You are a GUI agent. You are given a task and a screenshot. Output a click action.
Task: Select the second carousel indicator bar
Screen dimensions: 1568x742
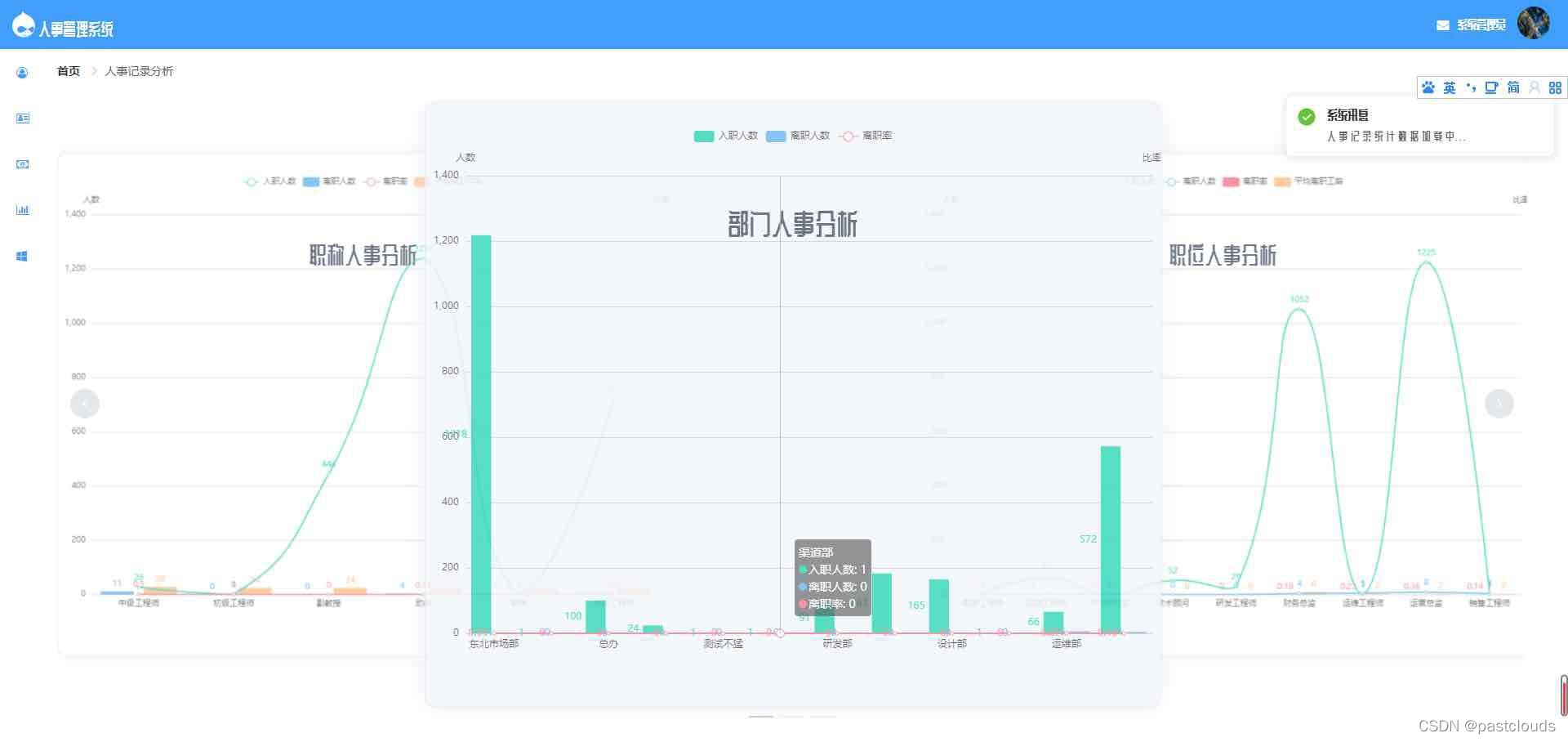pyautogui.click(x=791, y=717)
